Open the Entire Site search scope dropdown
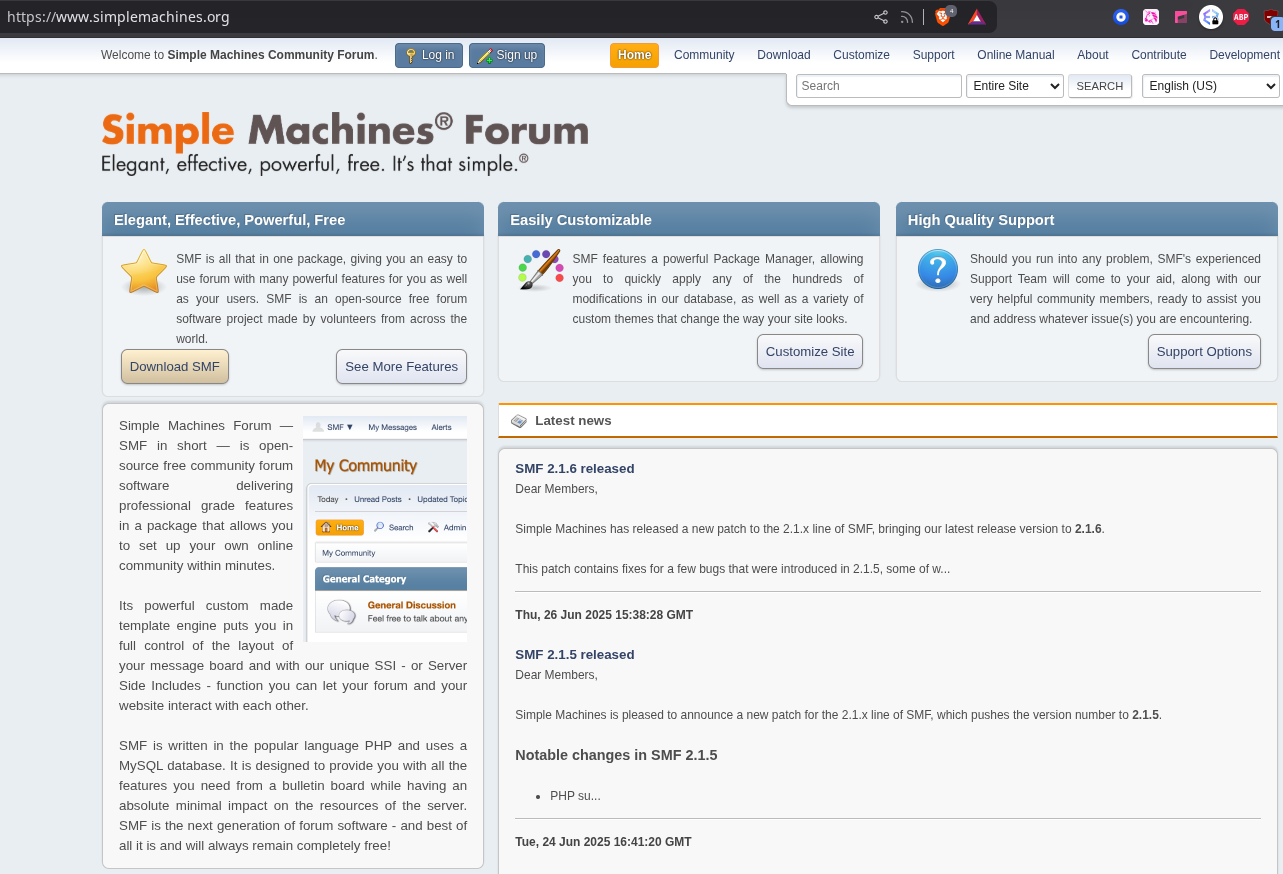This screenshot has height=874, width=1283. [1014, 86]
